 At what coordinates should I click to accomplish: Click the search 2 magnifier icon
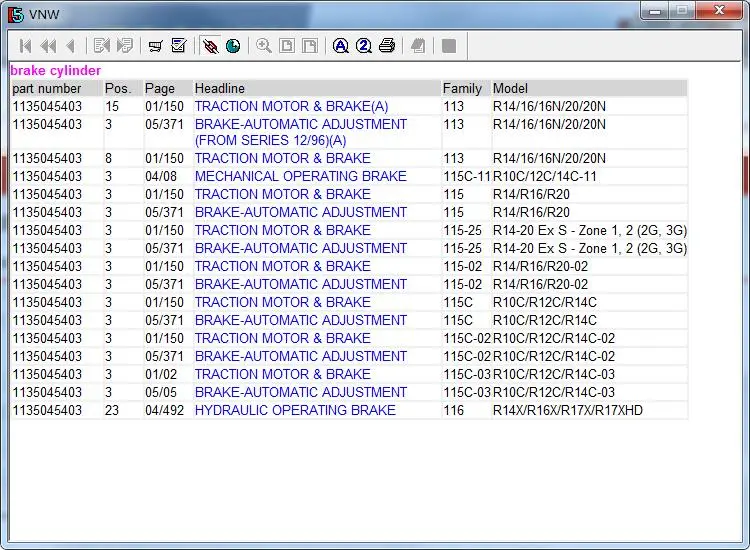(364, 46)
